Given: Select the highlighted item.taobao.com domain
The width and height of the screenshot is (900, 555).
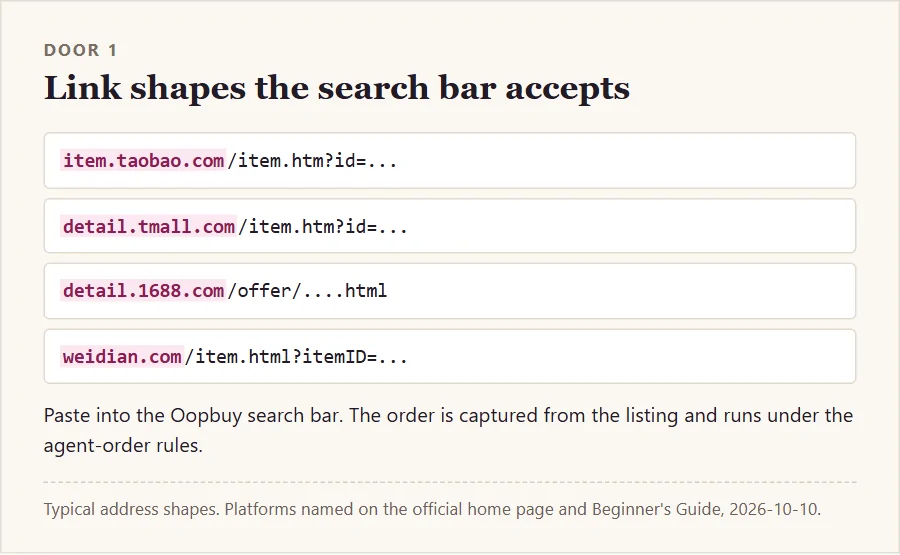Looking at the screenshot, I should [143, 161].
